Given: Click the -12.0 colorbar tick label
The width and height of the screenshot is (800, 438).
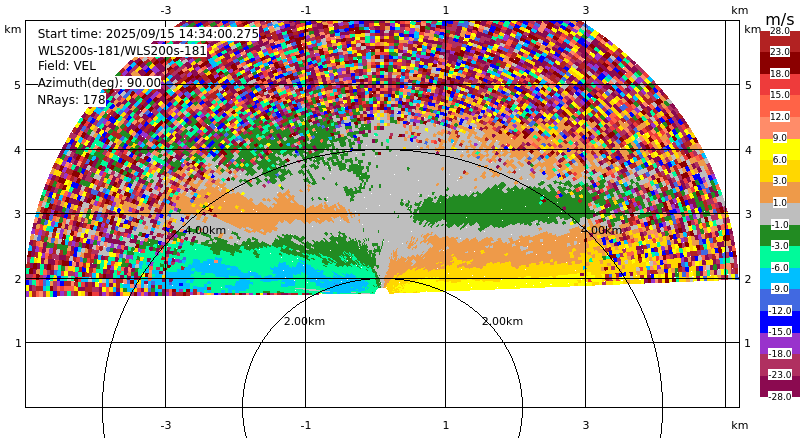Looking at the screenshot, I should (780, 310).
